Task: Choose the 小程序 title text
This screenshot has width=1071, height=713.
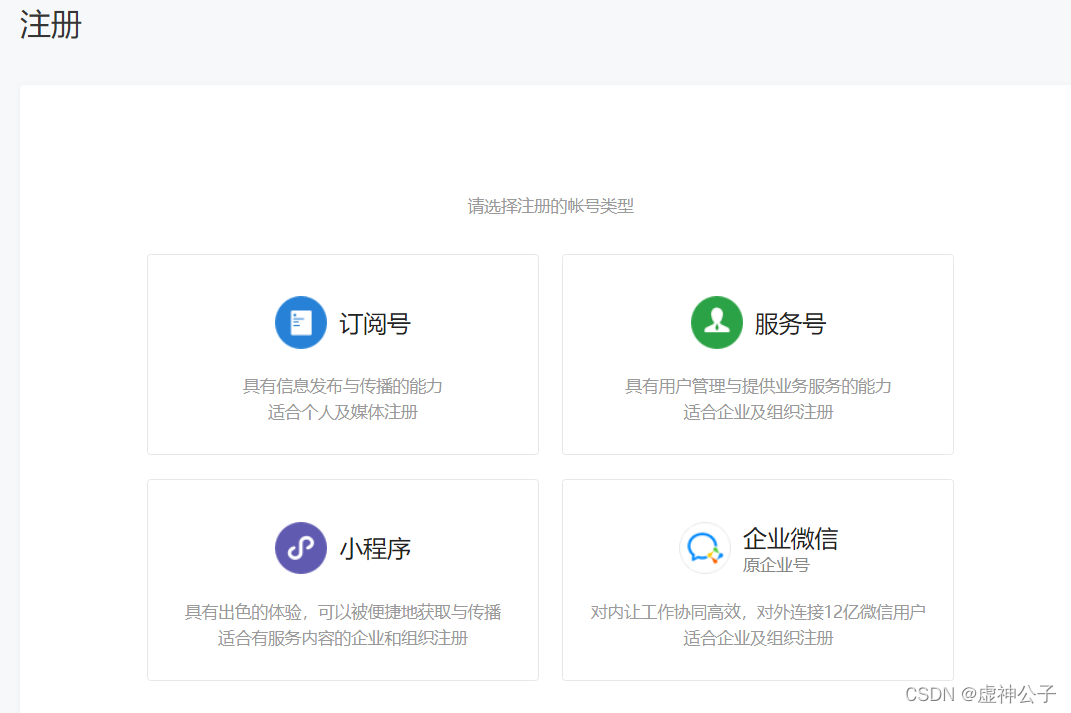Action: 375,548
